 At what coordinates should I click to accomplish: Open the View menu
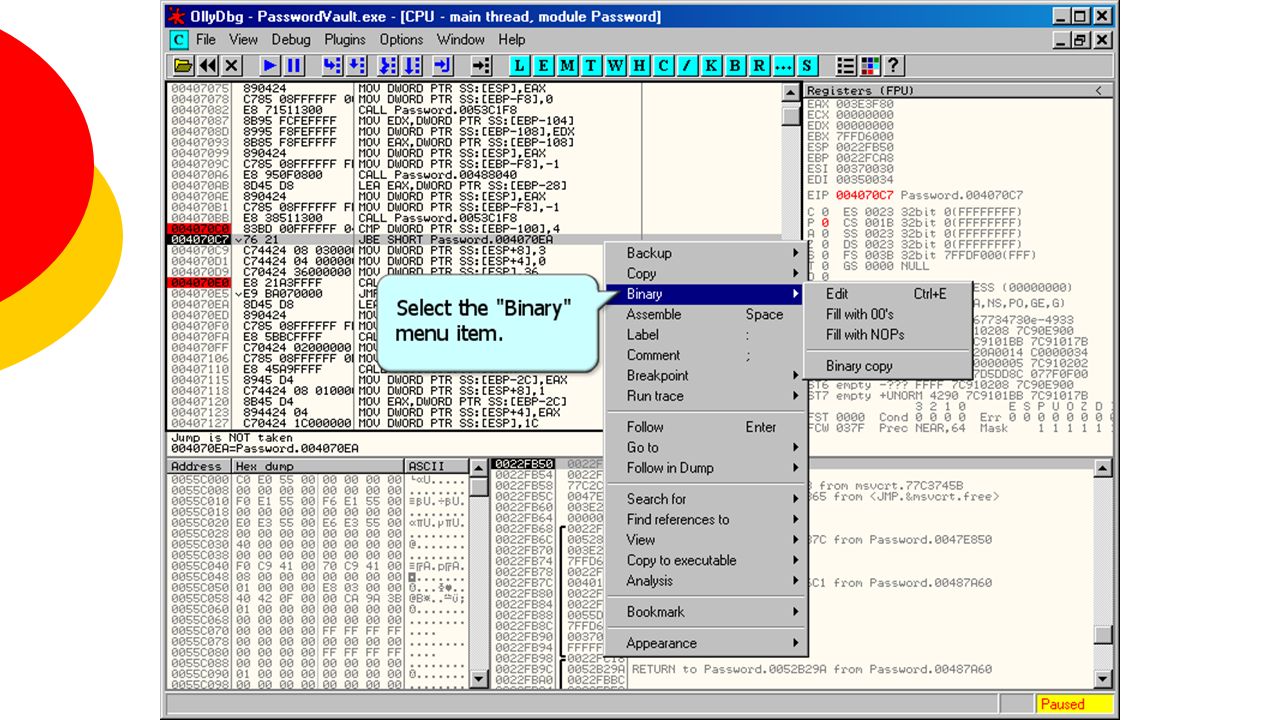point(243,40)
